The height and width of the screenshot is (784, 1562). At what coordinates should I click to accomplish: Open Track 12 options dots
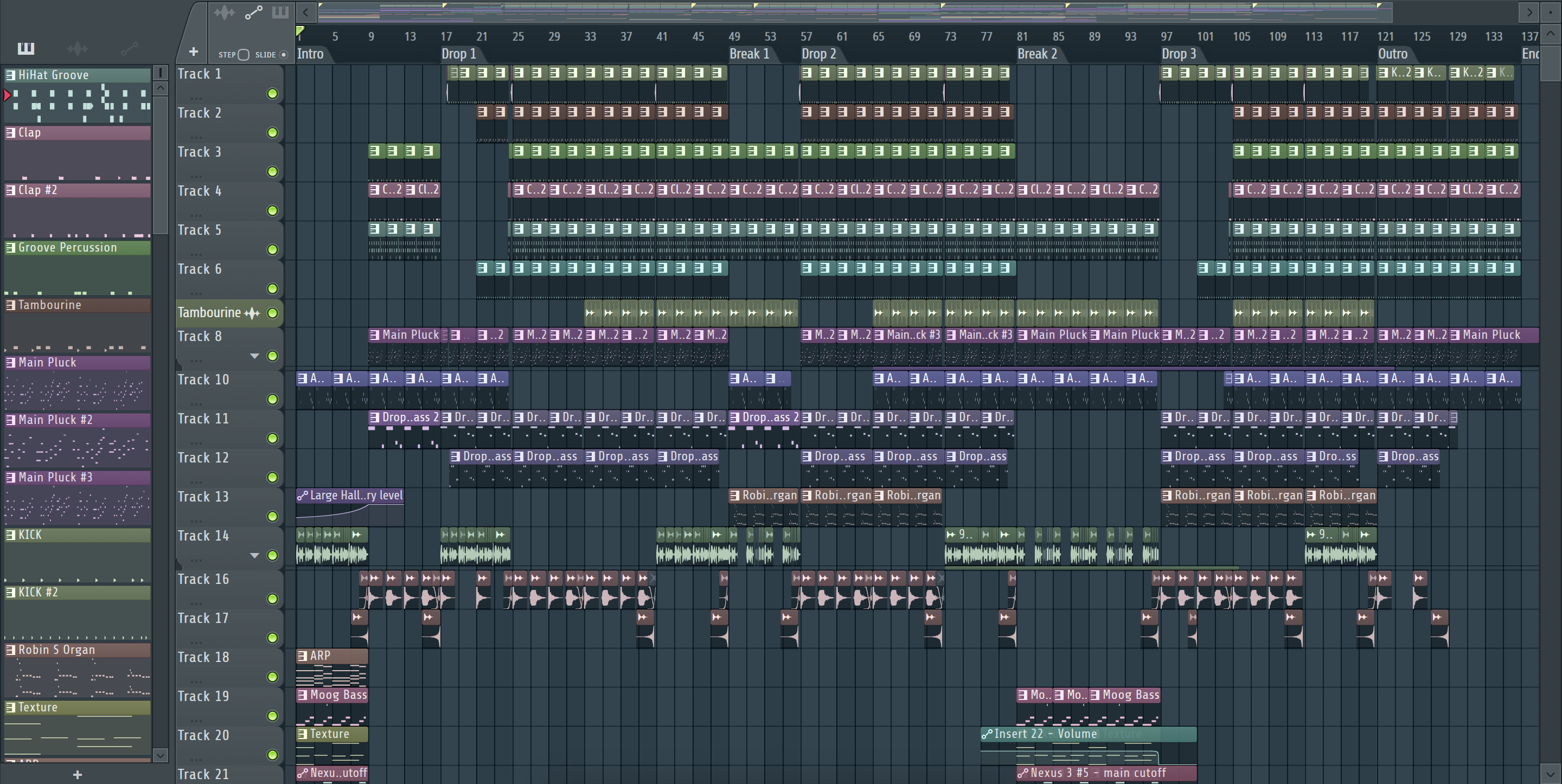(196, 481)
